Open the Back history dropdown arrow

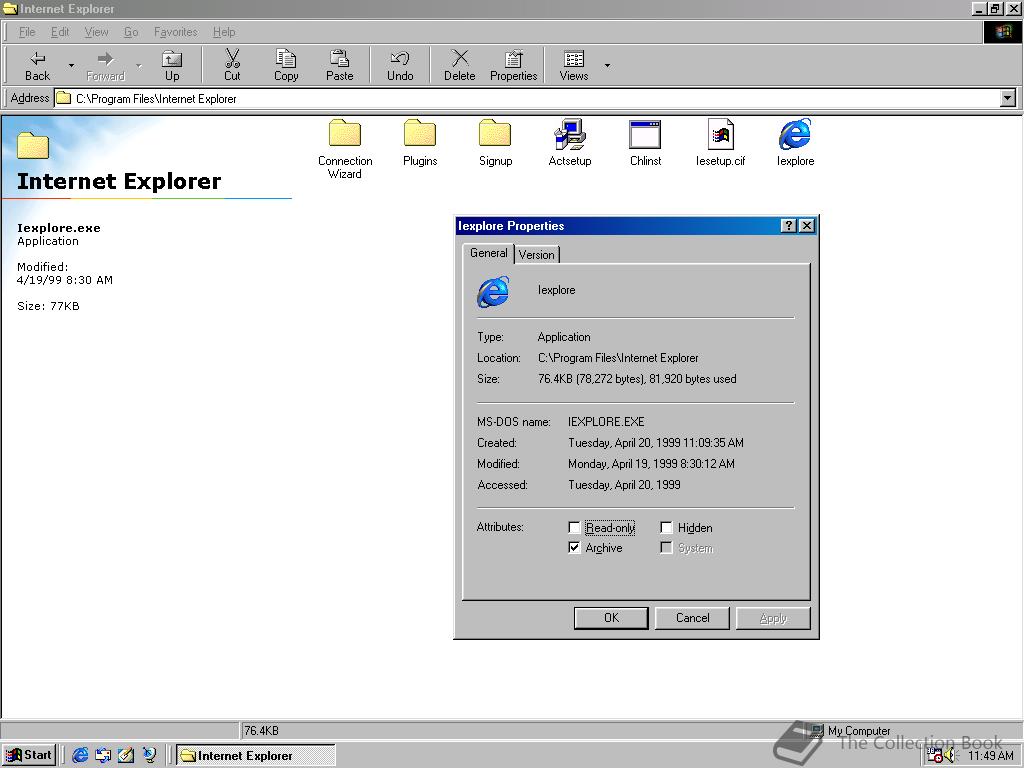(71, 65)
